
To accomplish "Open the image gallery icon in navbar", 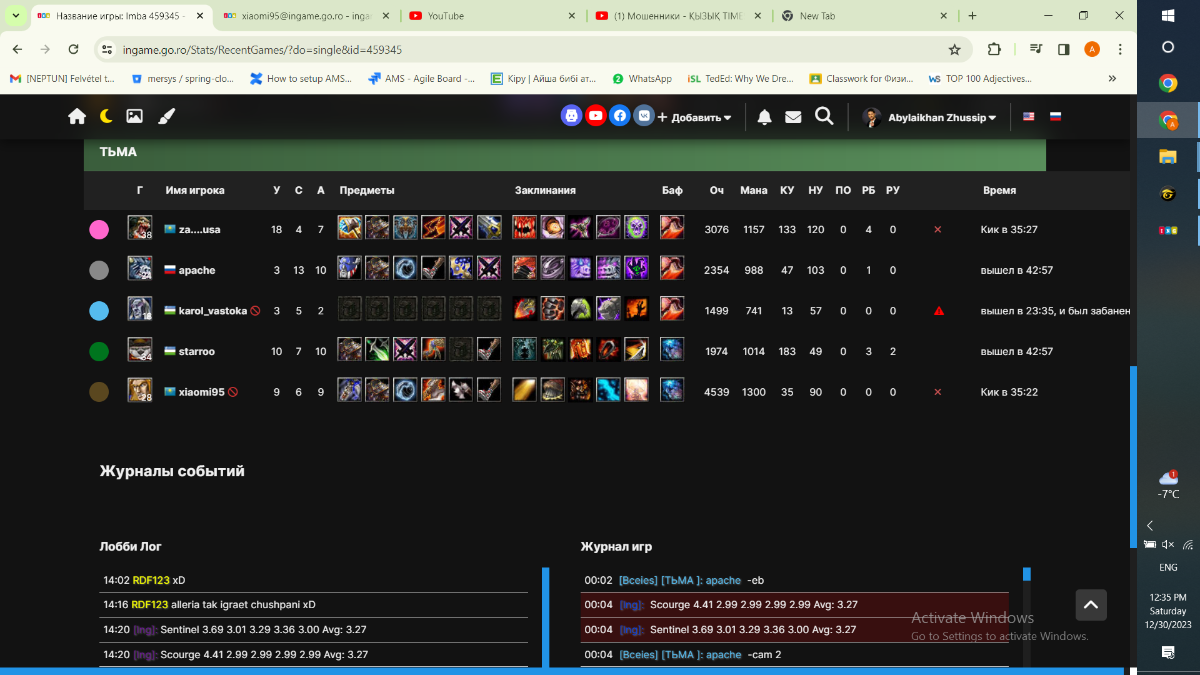I will [x=134, y=116].
